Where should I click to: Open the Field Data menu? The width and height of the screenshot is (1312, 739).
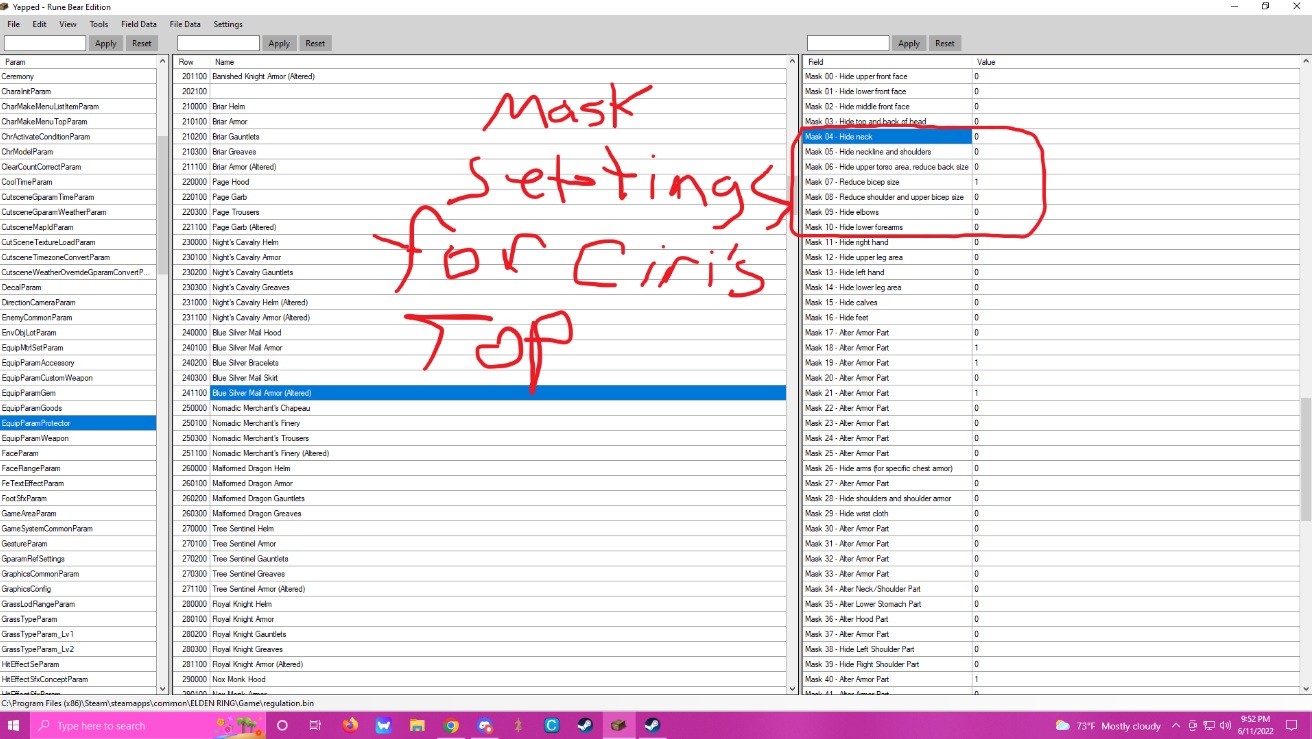click(139, 24)
